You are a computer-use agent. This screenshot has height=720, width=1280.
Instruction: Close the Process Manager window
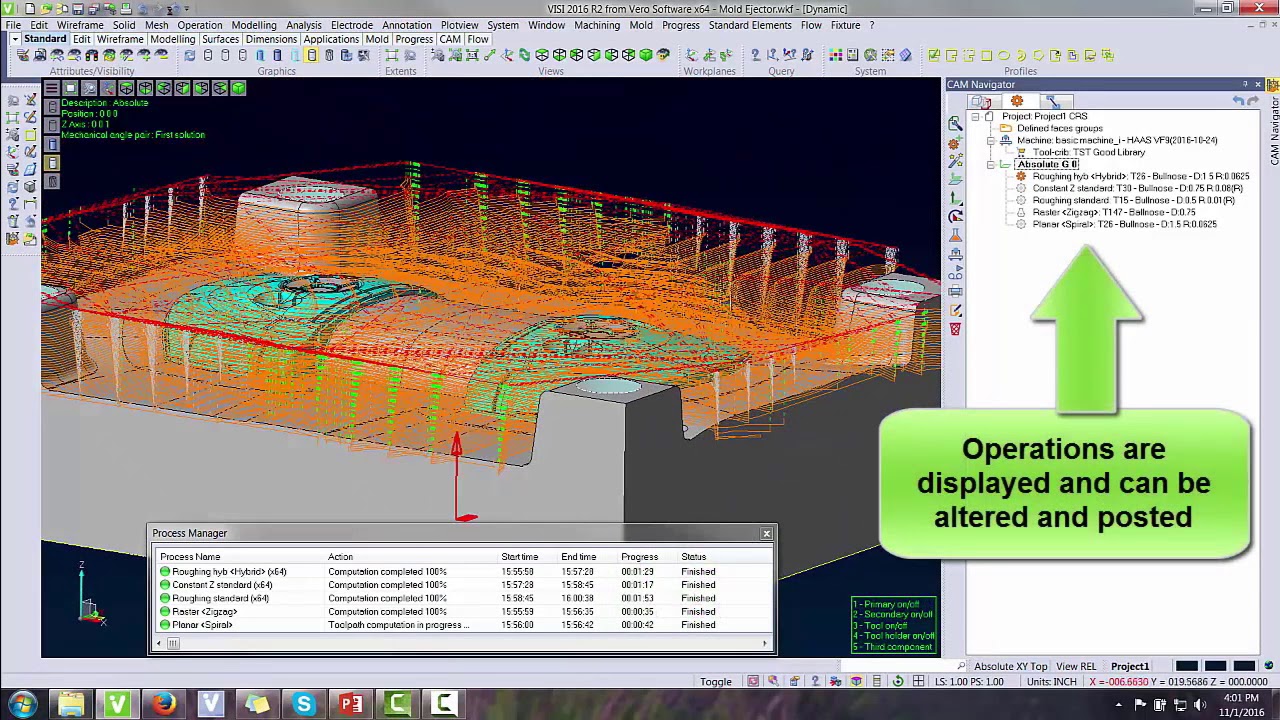tap(767, 533)
